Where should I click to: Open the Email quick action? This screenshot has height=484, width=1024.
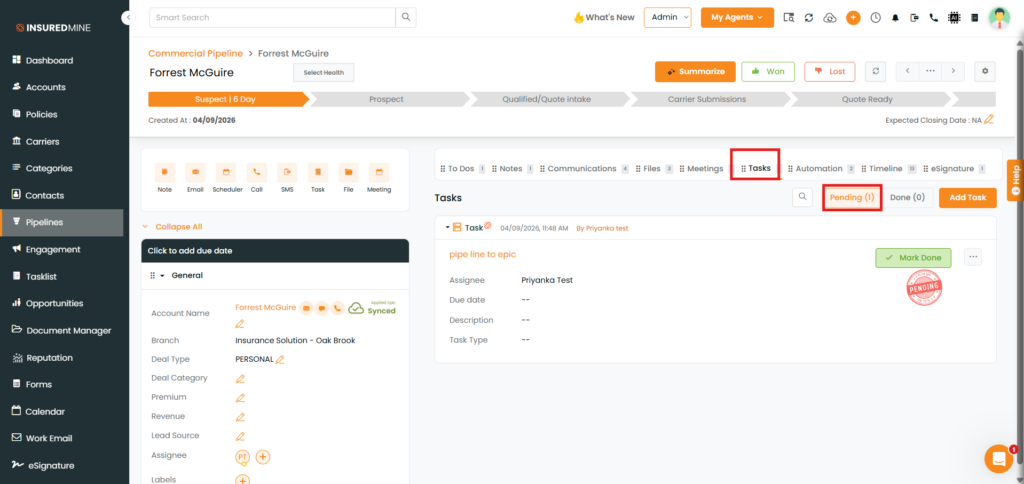(195, 173)
